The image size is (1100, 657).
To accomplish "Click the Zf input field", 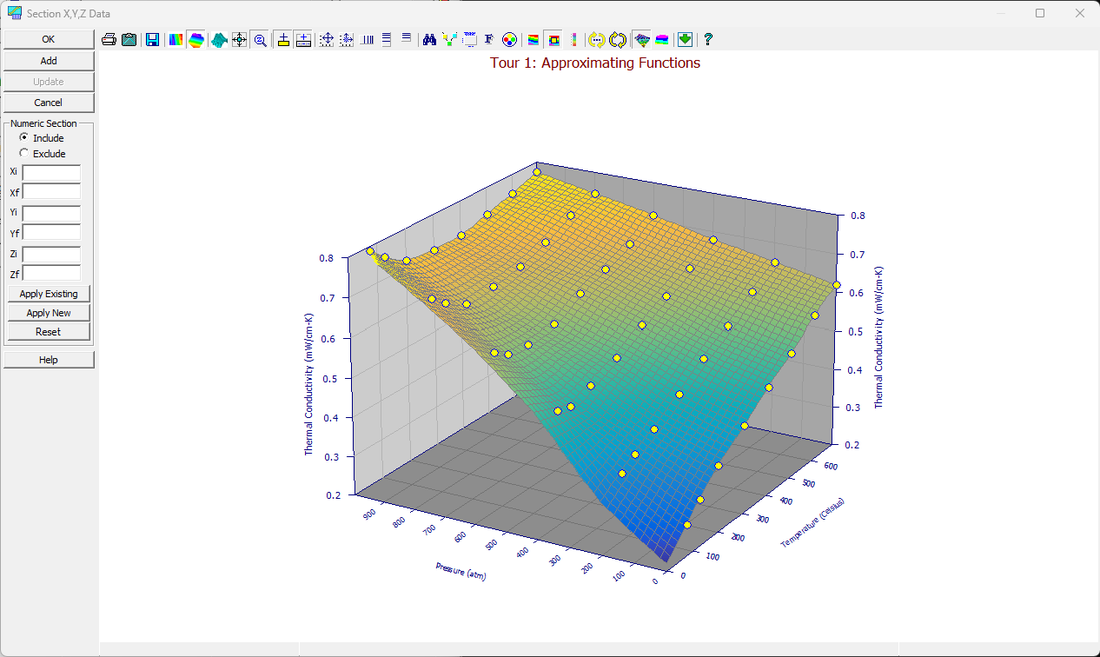I will pyautogui.click(x=51, y=273).
